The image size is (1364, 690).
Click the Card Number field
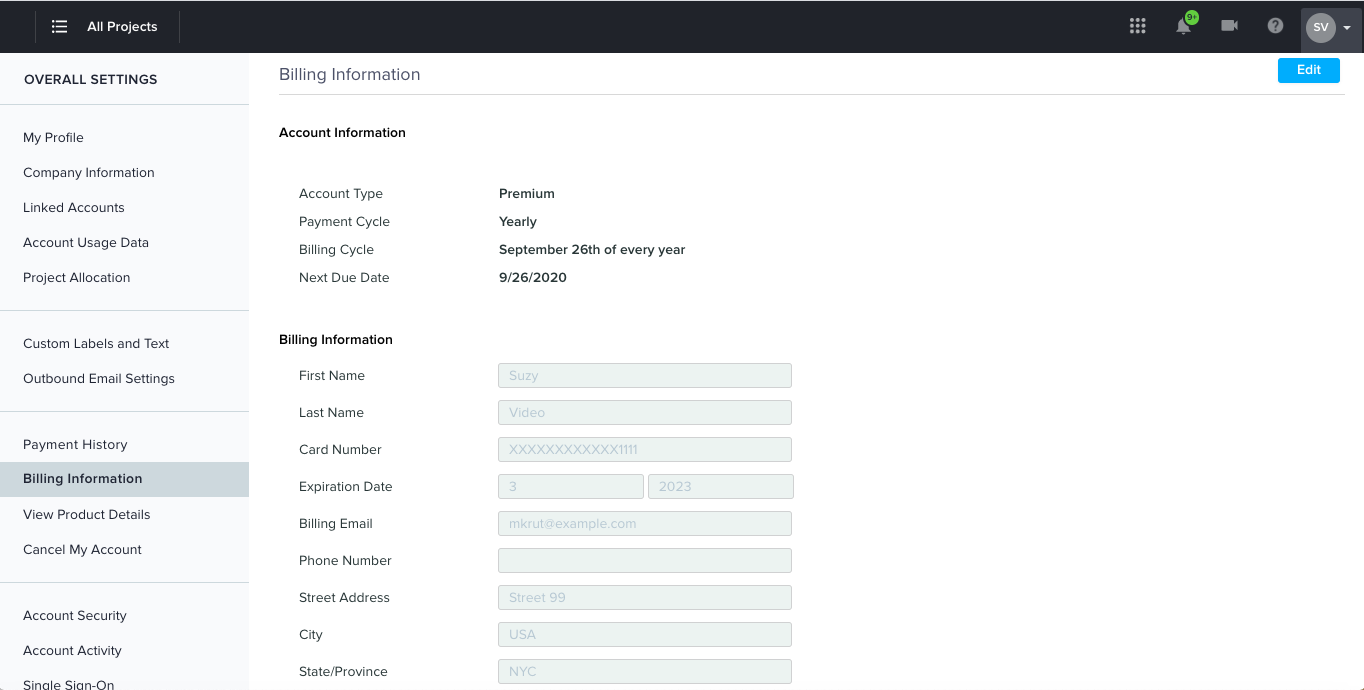point(644,450)
